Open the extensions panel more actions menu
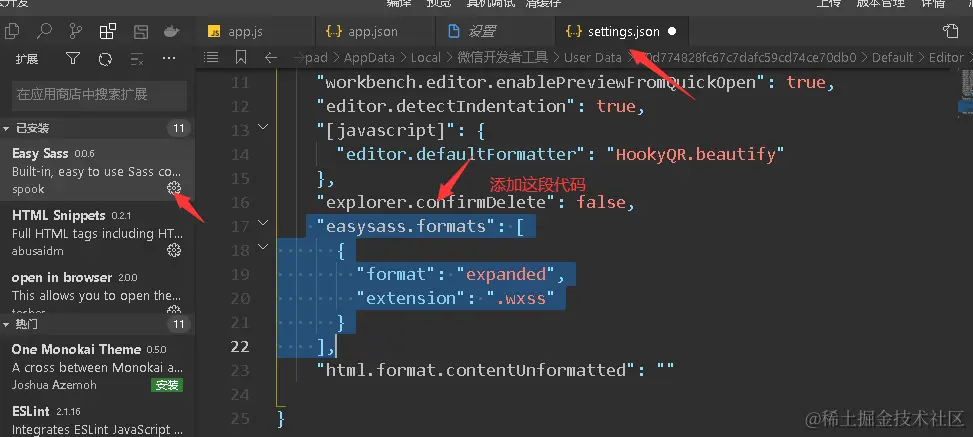Screen dimensions: 973x437 click(x=169, y=58)
